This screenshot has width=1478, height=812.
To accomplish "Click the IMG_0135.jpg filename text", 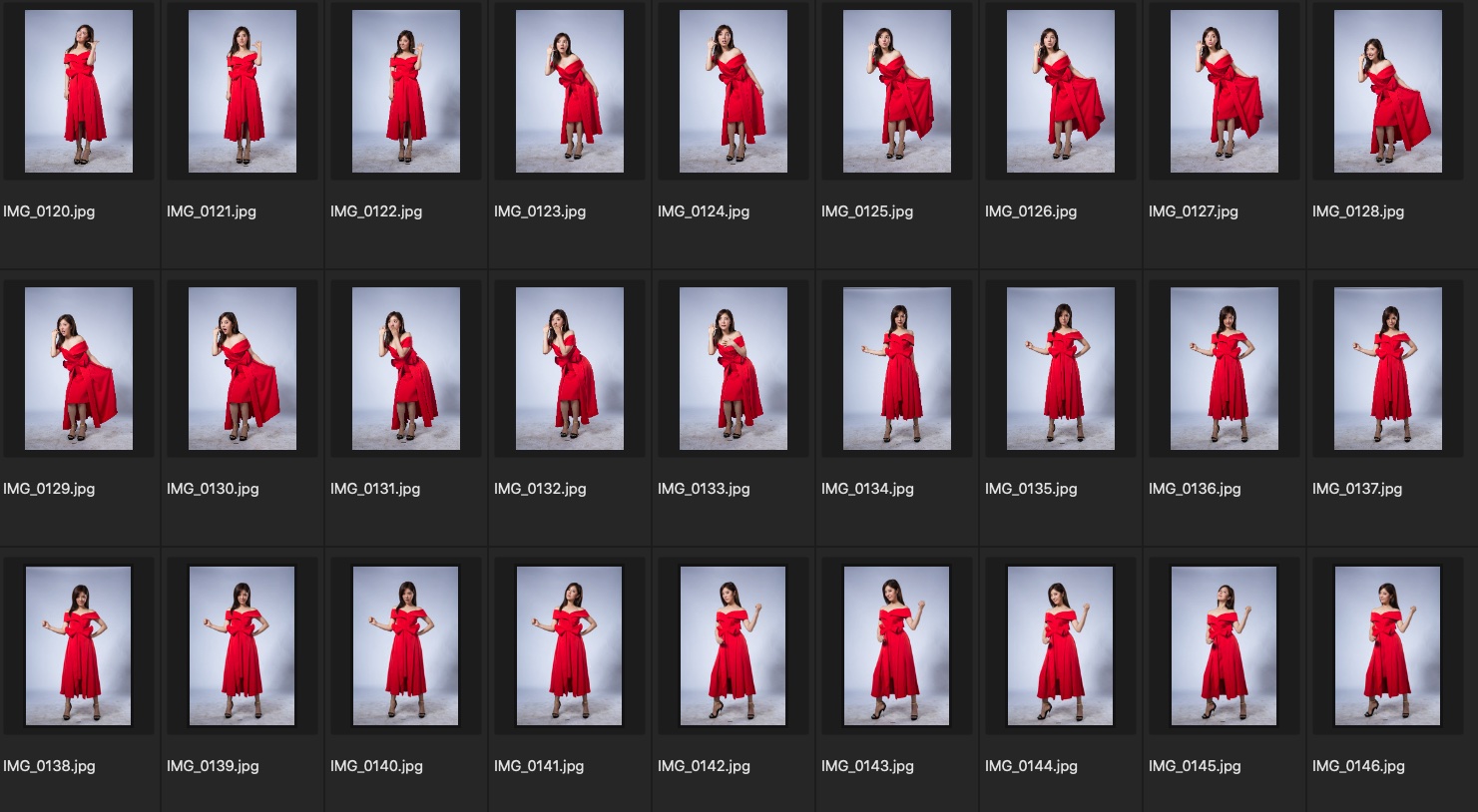I will pos(1031,489).
